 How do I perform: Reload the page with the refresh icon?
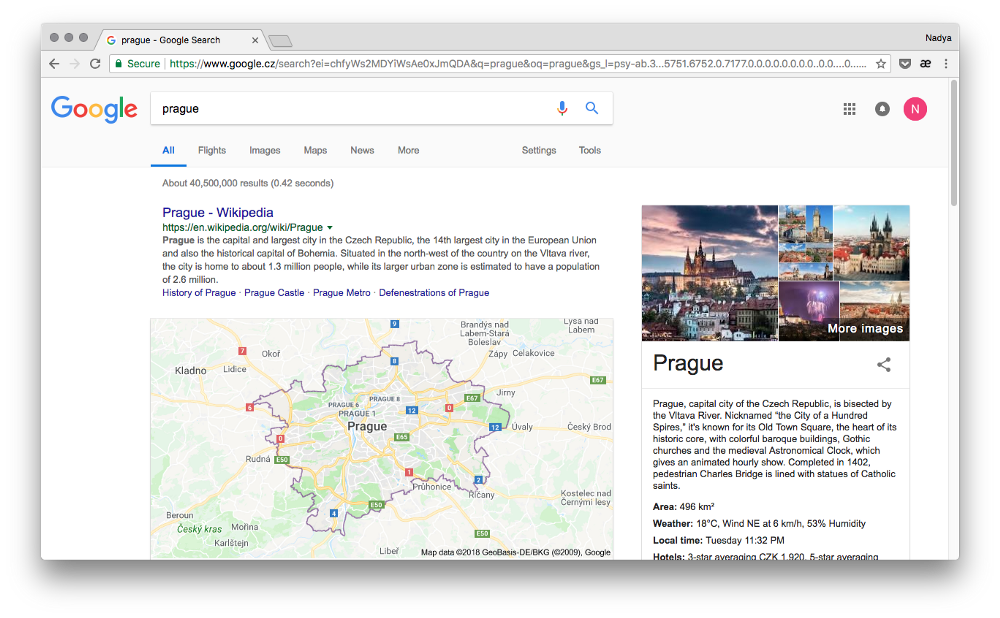95,64
